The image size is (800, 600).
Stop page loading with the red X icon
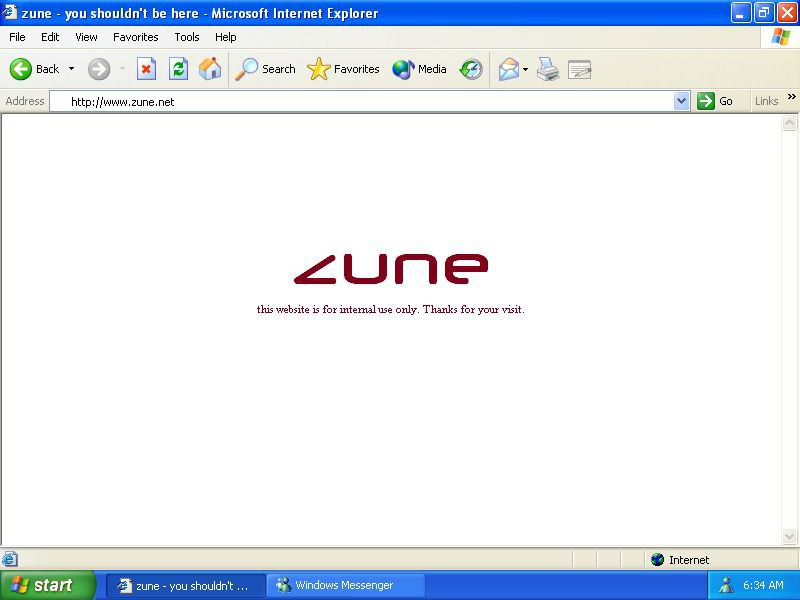pyautogui.click(x=146, y=69)
